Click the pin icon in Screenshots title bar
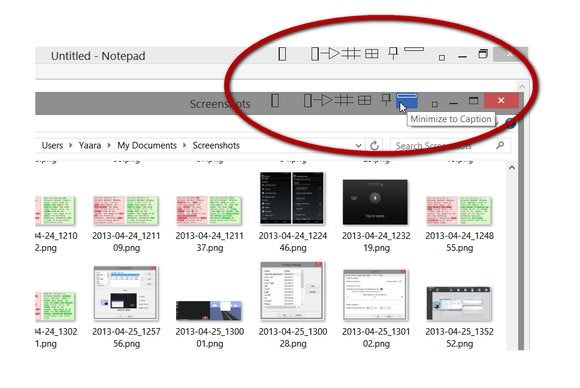This screenshot has height=388, width=580. (386, 100)
